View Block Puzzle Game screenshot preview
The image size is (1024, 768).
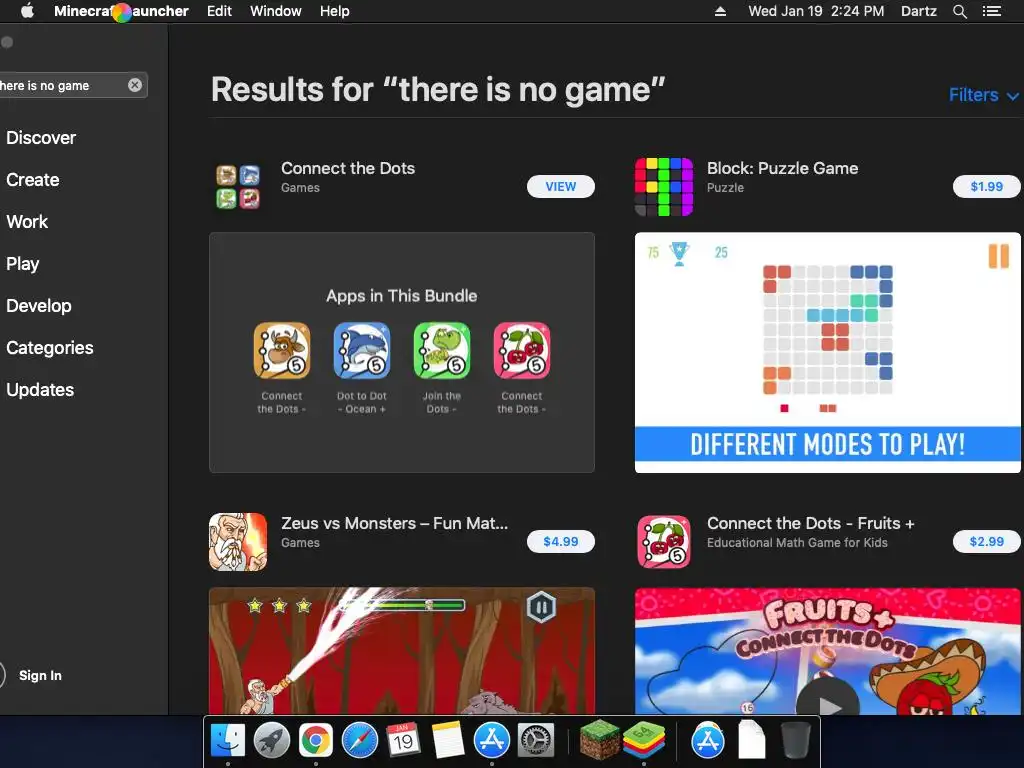click(x=827, y=353)
